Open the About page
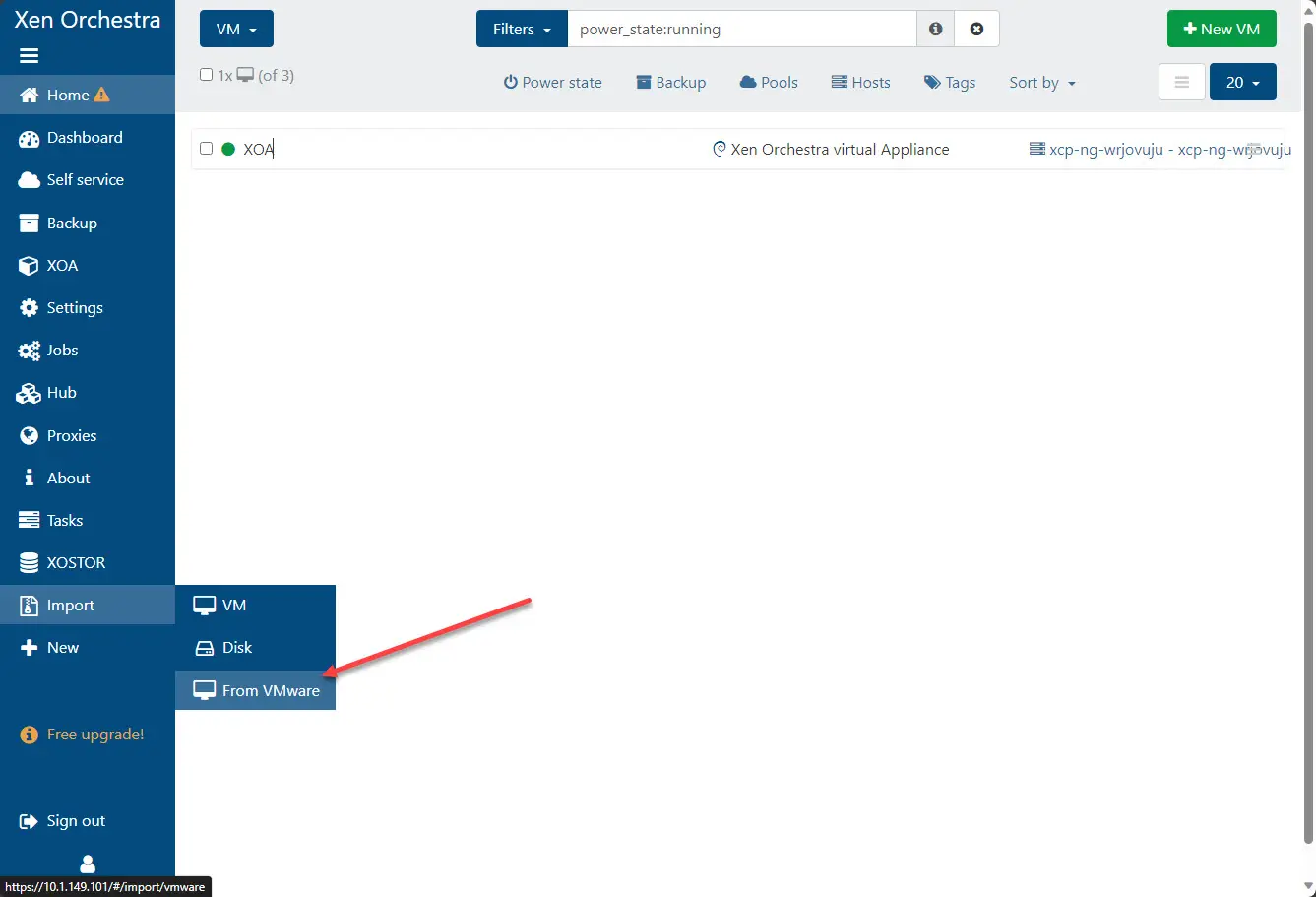1316x897 pixels. tap(88, 478)
